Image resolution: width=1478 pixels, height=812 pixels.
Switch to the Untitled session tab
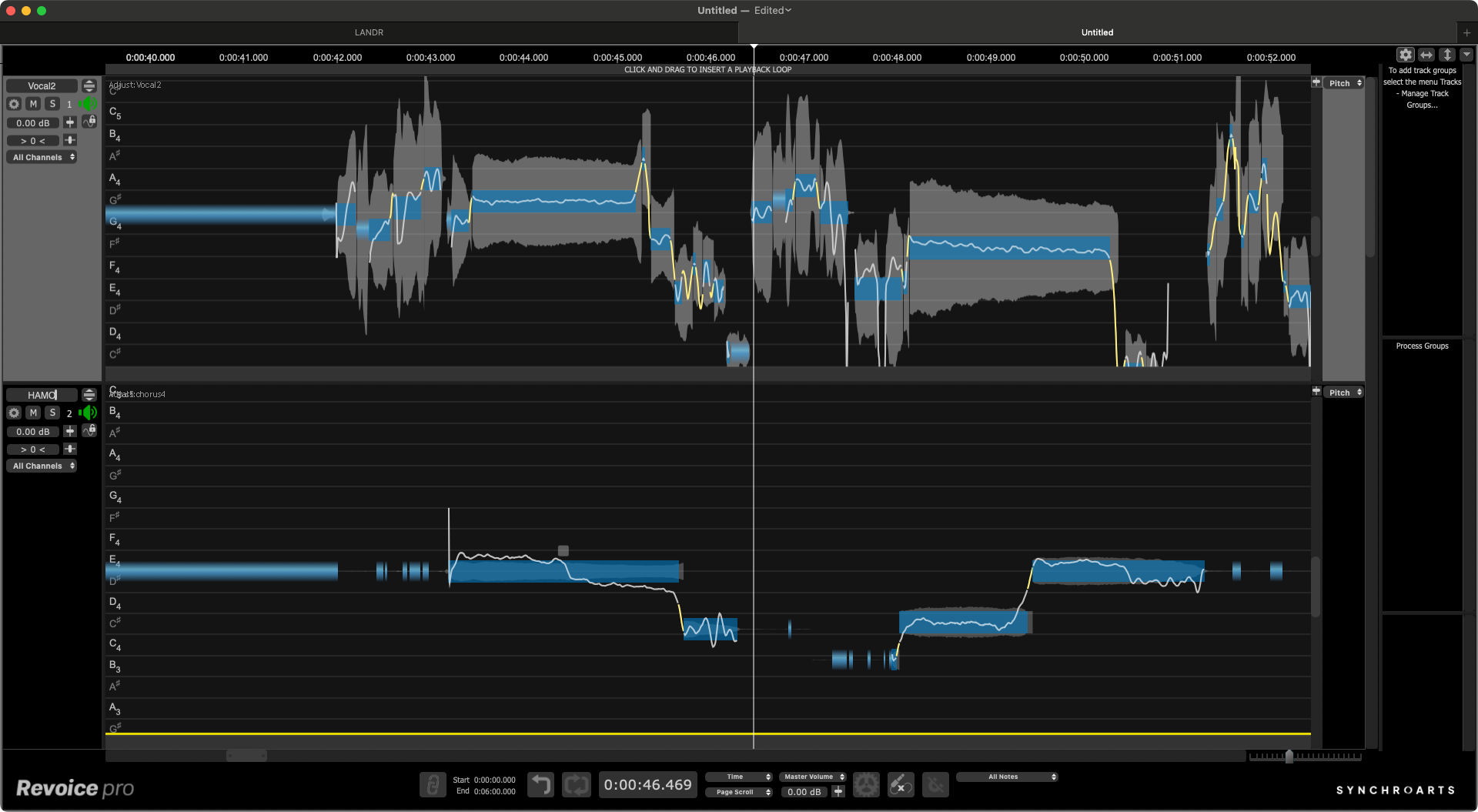(1097, 32)
